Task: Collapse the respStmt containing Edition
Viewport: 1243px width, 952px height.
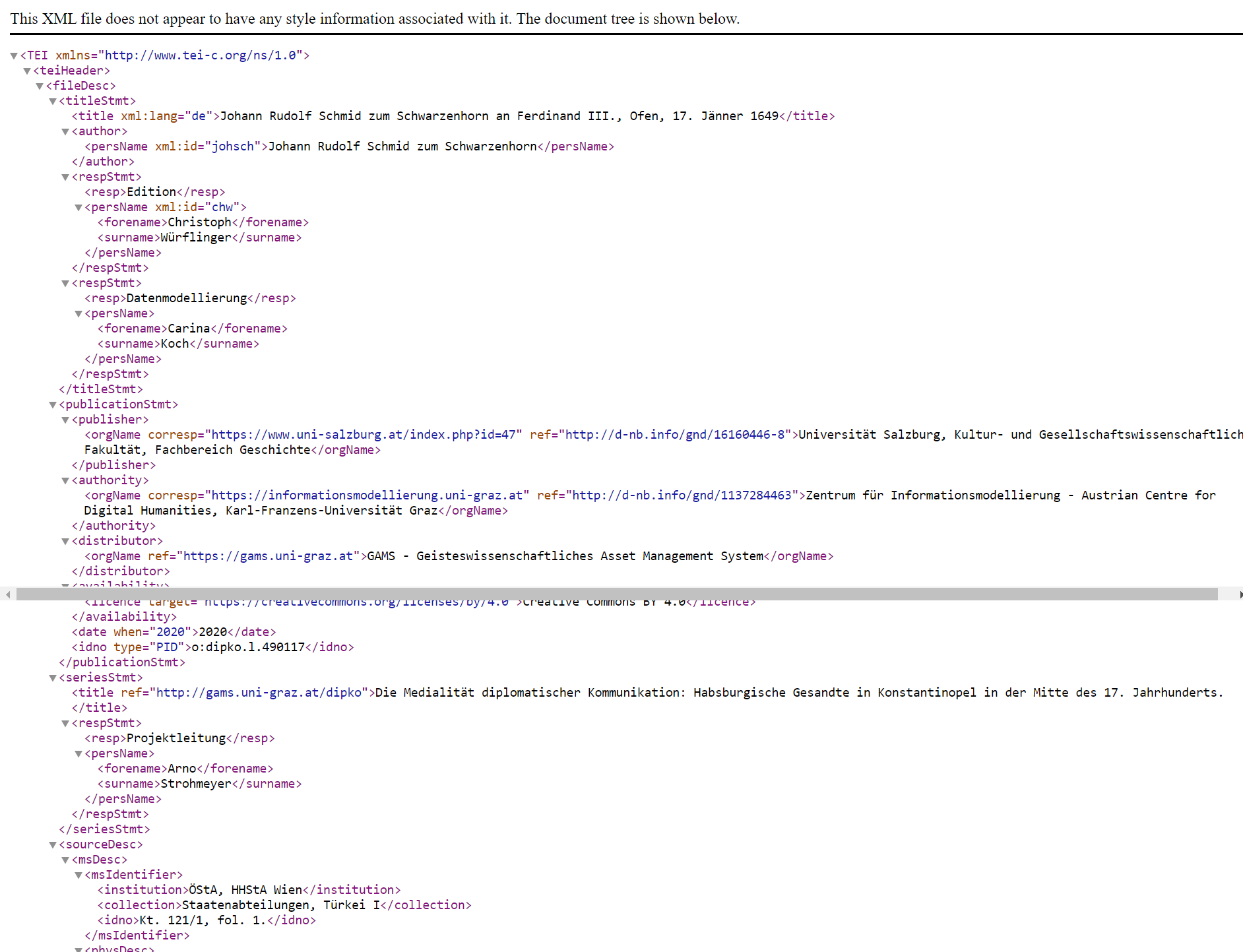Action: (x=65, y=177)
